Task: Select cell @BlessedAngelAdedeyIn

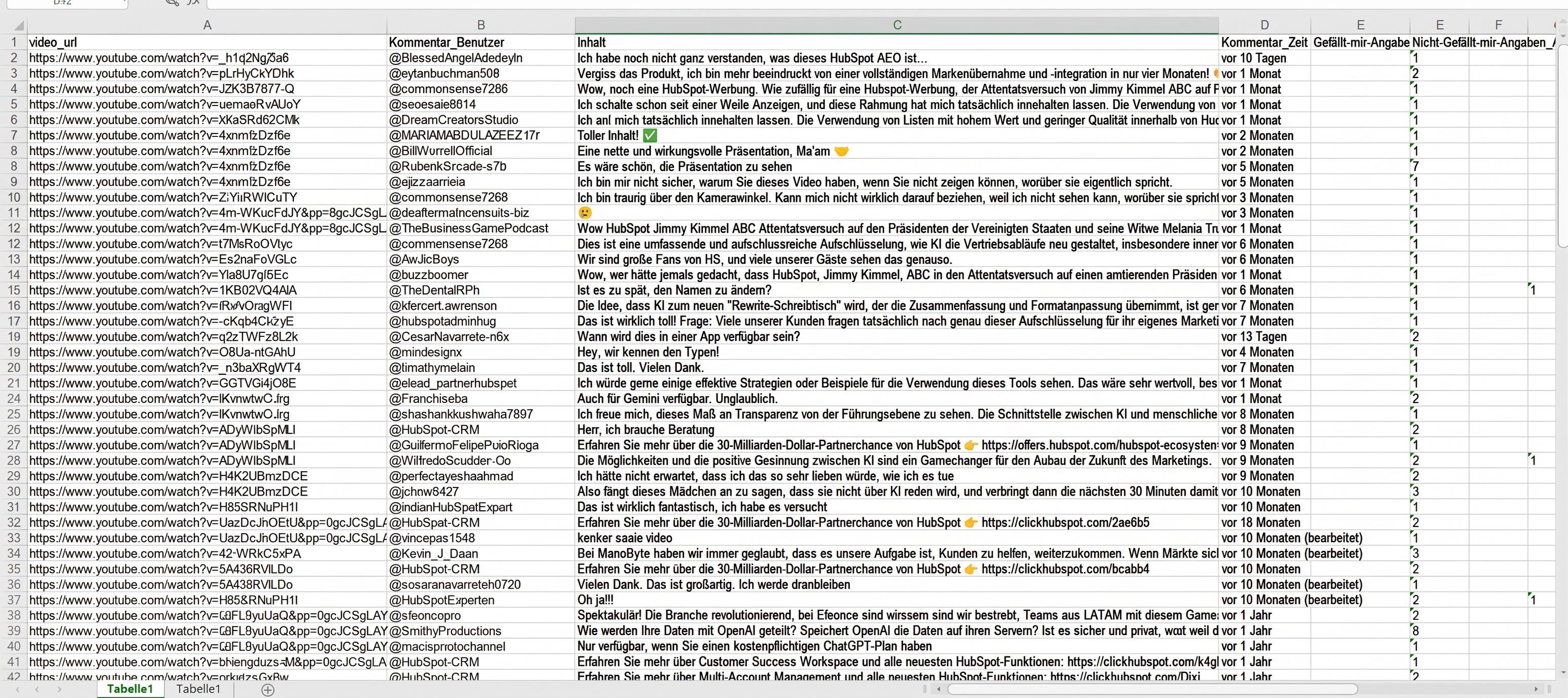Action: (x=481, y=58)
